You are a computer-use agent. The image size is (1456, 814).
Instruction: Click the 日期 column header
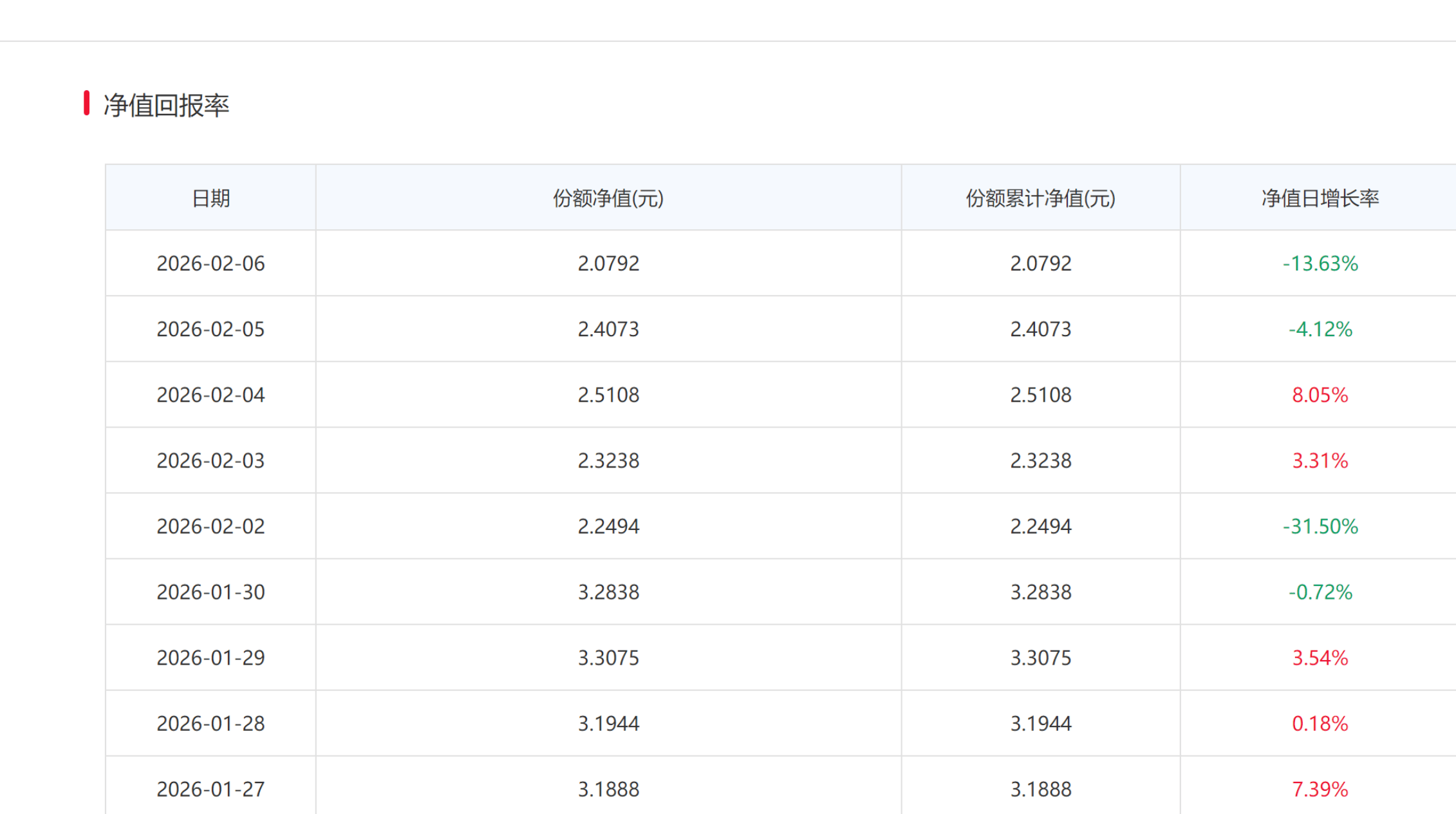210,198
